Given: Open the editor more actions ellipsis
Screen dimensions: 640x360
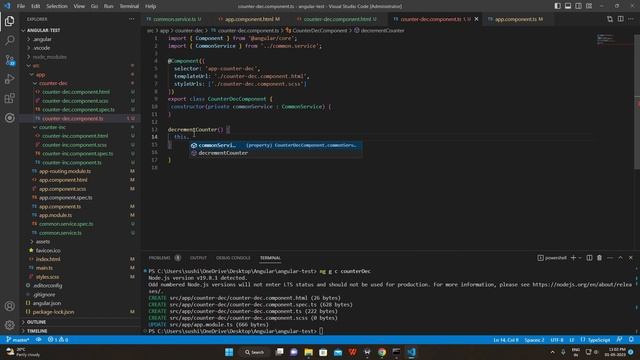Looking at the screenshot, I should (x=631, y=19).
